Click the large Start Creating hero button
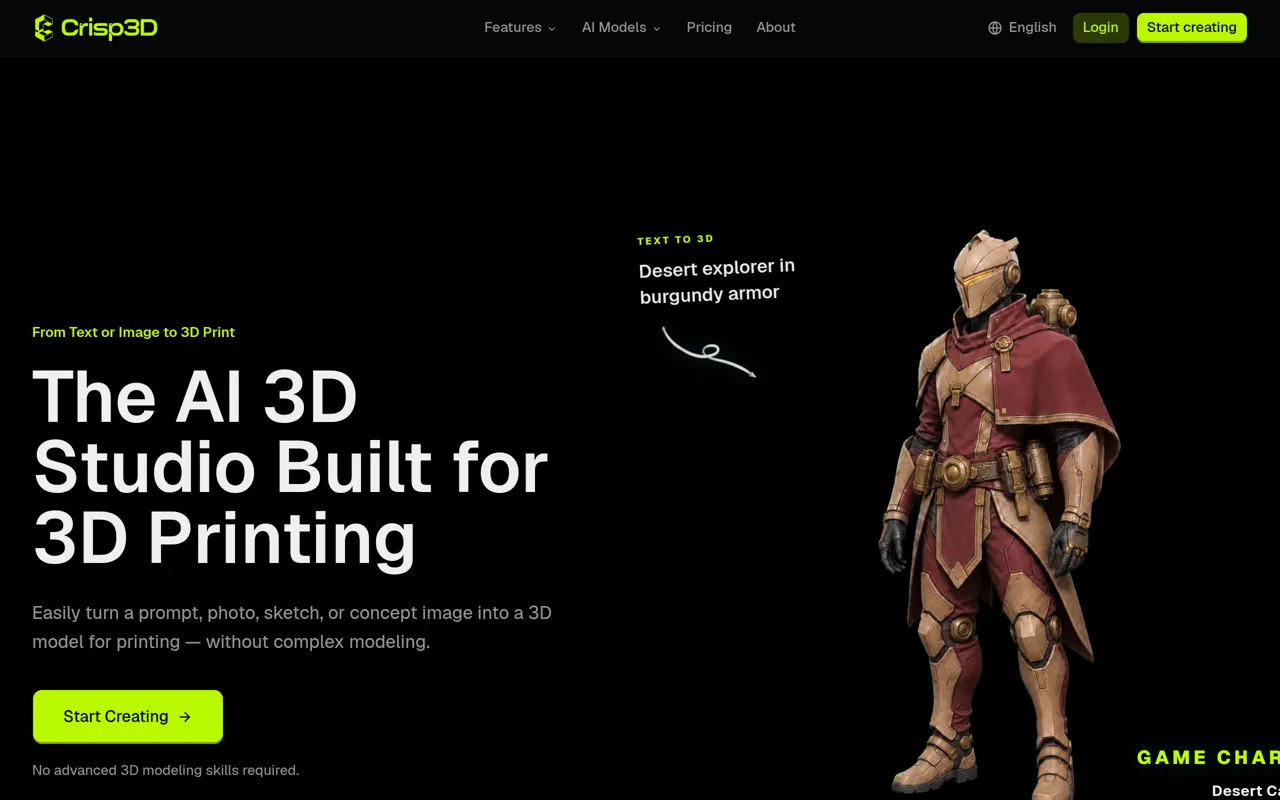Image resolution: width=1280 pixels, height=800 pixels. pyautogui.click(x=128, y=716)
